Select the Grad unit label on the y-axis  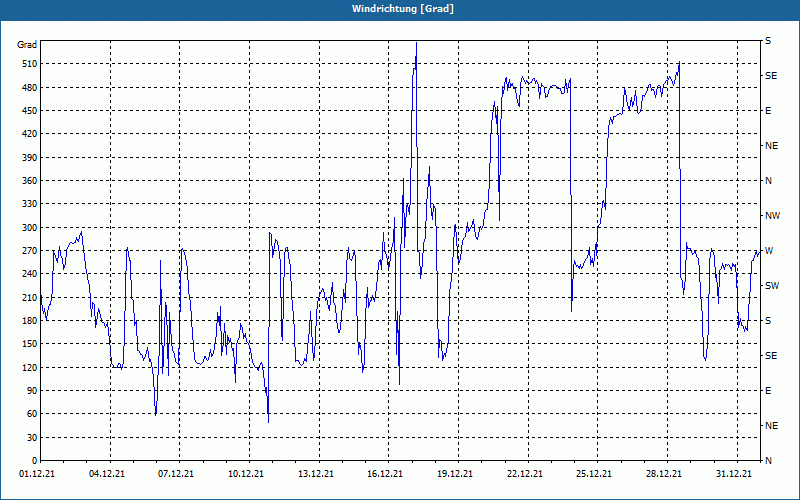click(27, 45)
